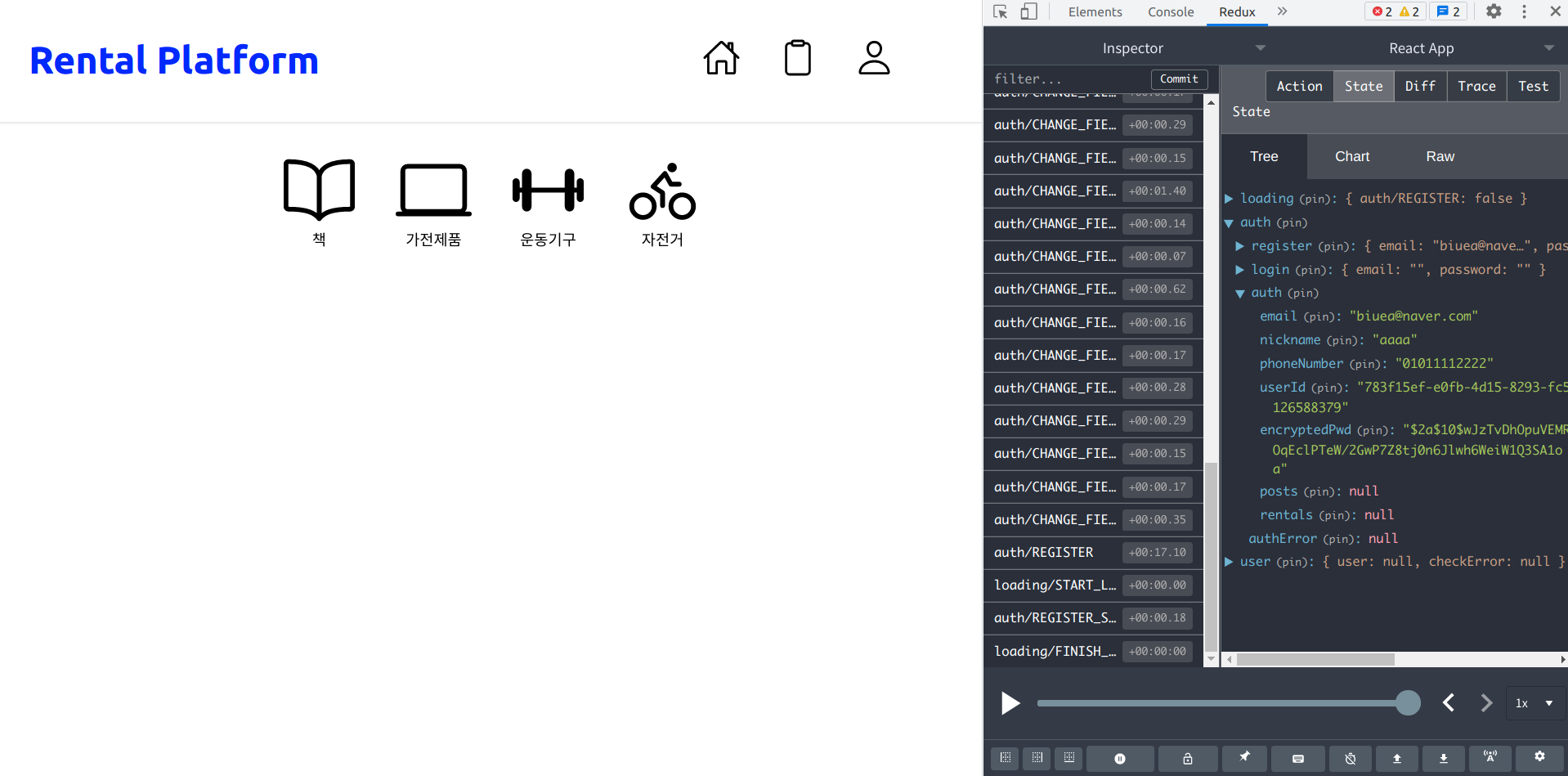Collapse the auth state tree node
1568x776 pixels.
(1230, 222)
